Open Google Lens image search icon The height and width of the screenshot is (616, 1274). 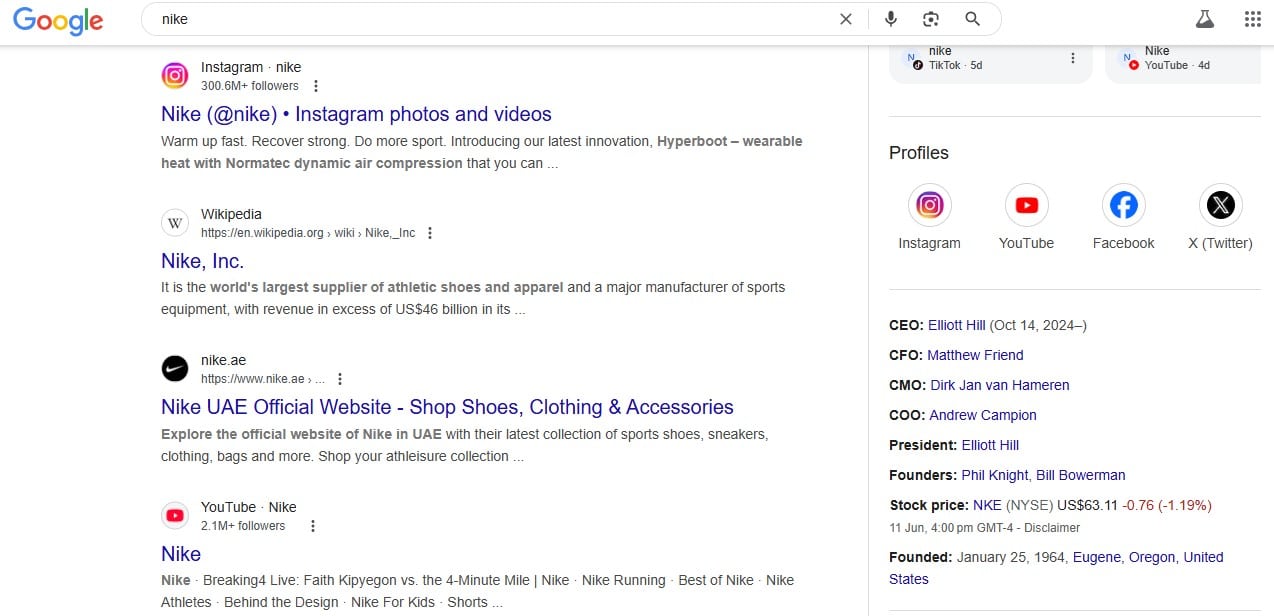coord(931,19)
